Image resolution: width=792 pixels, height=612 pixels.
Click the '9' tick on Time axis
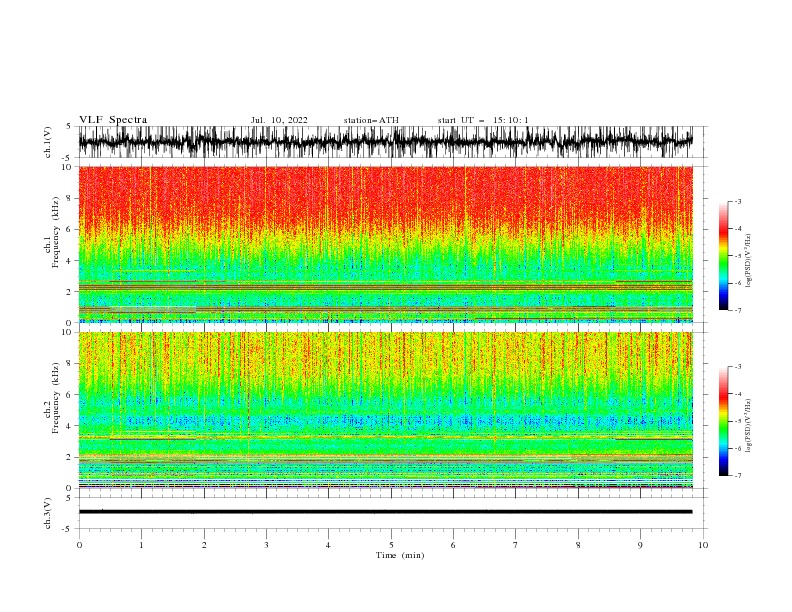(x=640, y=545)
